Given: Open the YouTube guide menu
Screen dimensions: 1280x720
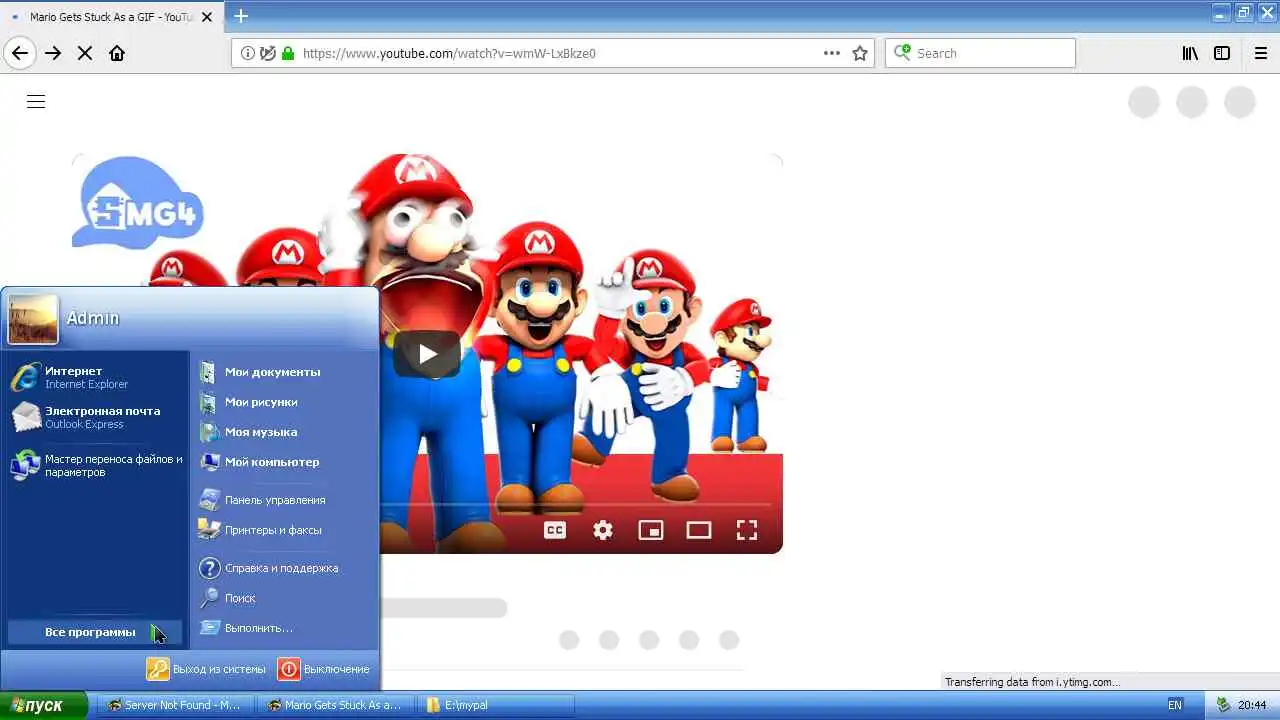Looking at the screenshot, I should 36,101.
